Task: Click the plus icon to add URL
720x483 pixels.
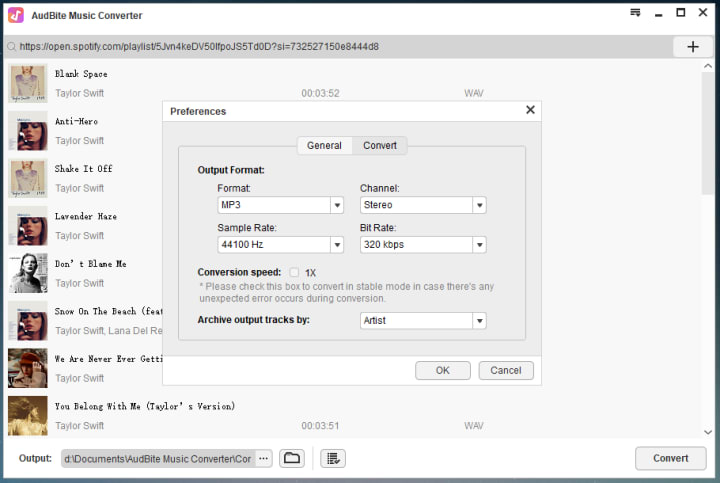Action: click(692, 47)
